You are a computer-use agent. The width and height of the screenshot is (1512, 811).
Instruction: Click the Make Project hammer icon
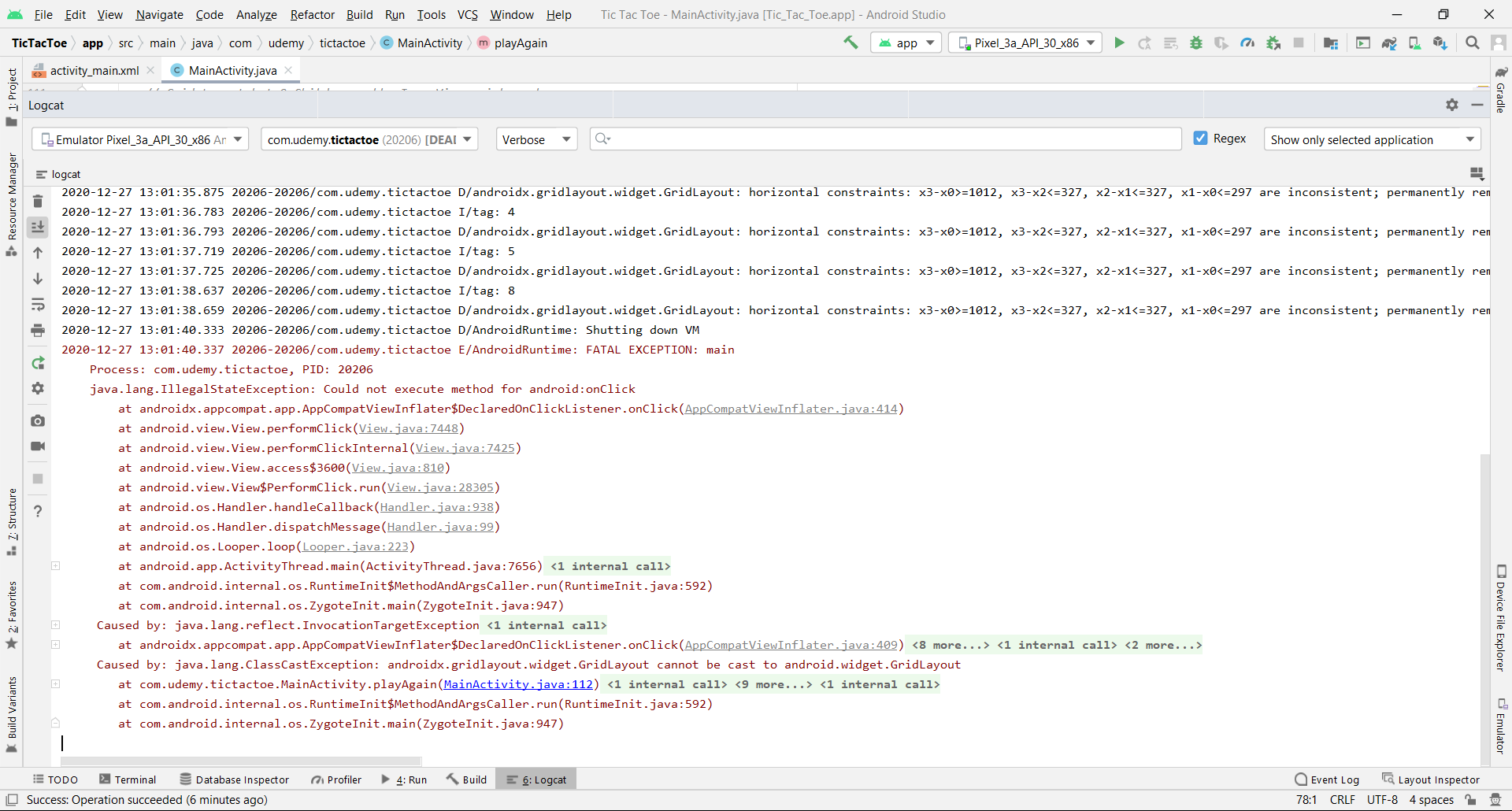point(850,43)
